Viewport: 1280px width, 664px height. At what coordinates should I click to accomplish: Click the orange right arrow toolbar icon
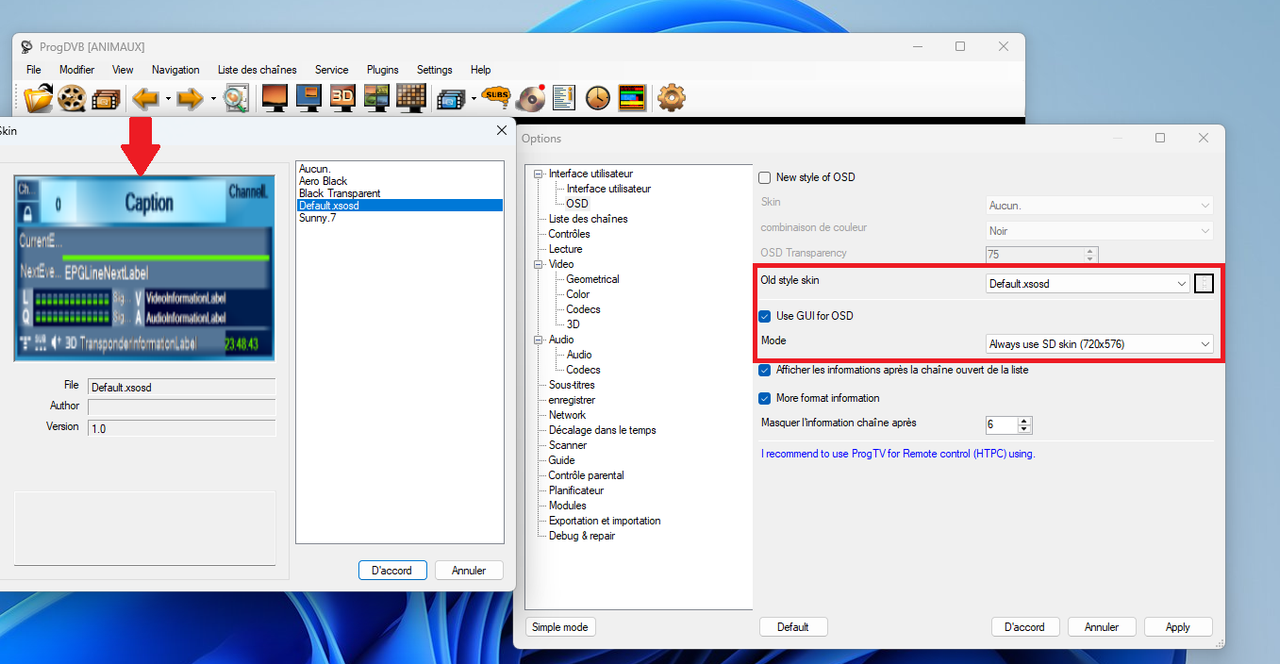[x=191, y=98]
